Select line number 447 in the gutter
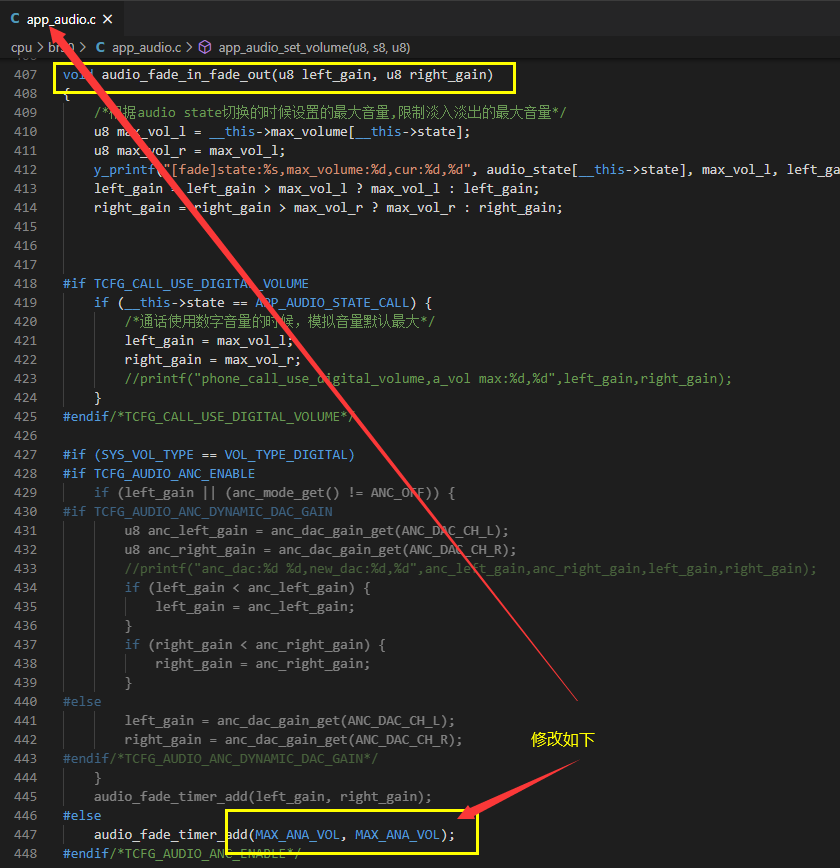 [25, 835]
